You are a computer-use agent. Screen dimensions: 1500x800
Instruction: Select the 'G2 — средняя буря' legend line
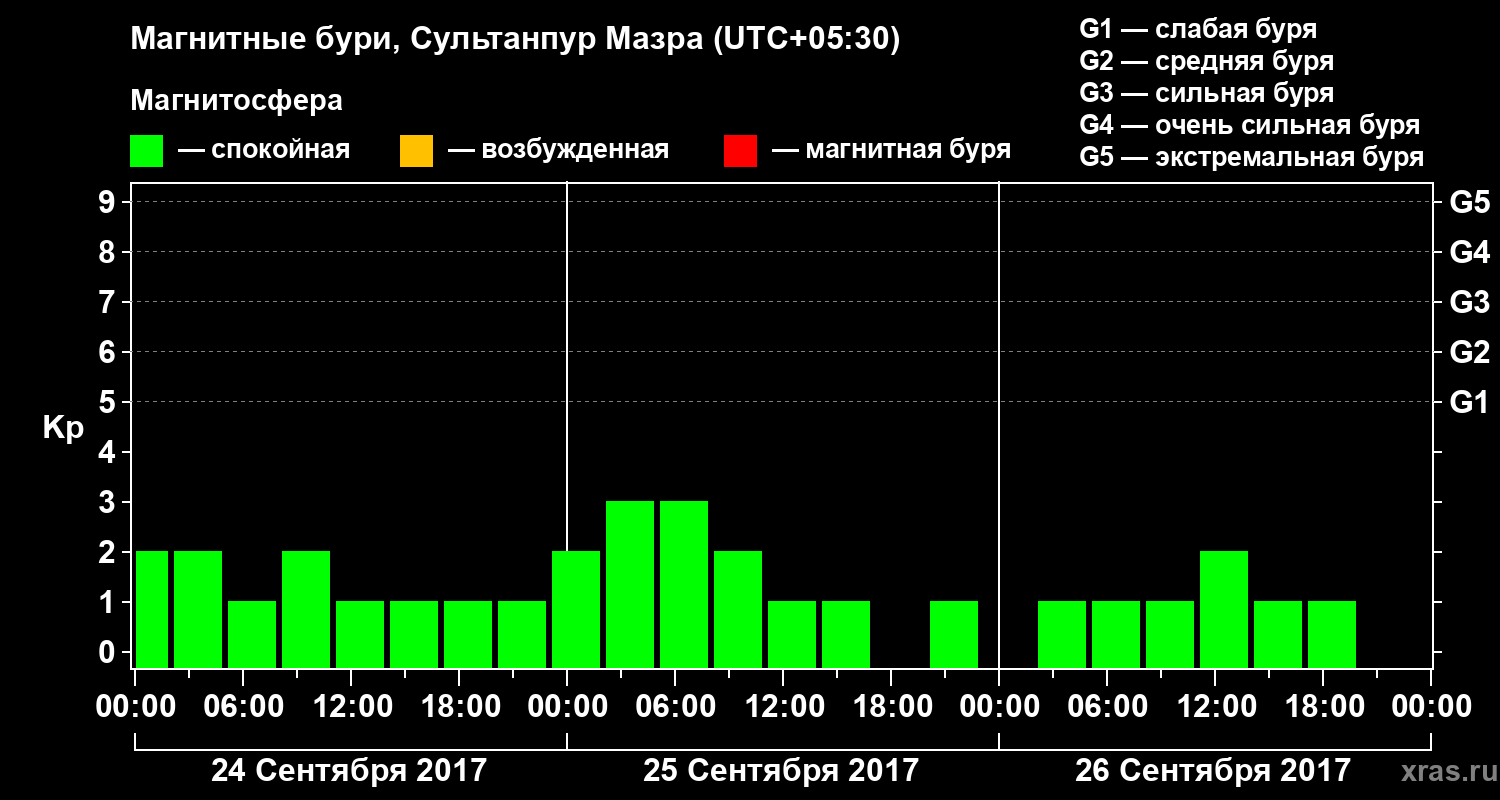(1207, 61)
